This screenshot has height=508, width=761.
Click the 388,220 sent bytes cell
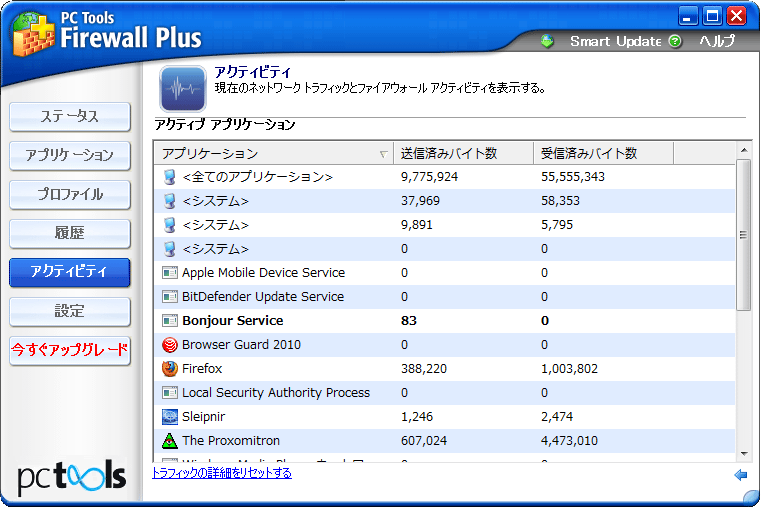point(424,369)
